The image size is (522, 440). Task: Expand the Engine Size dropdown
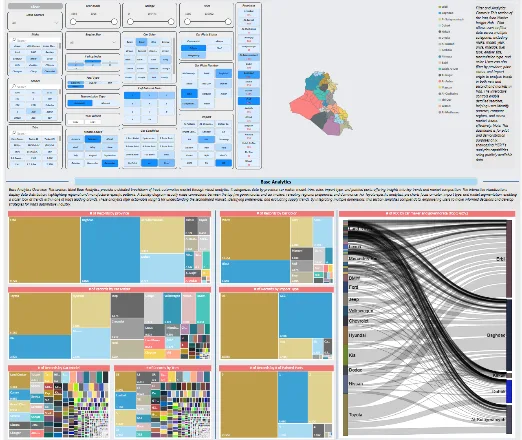(93, 42)
